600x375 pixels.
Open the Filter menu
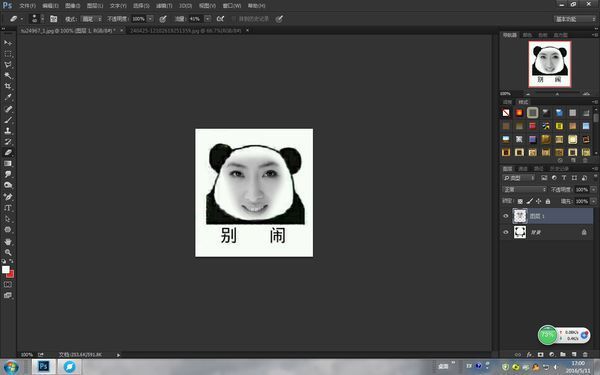(x=164, y=6)
